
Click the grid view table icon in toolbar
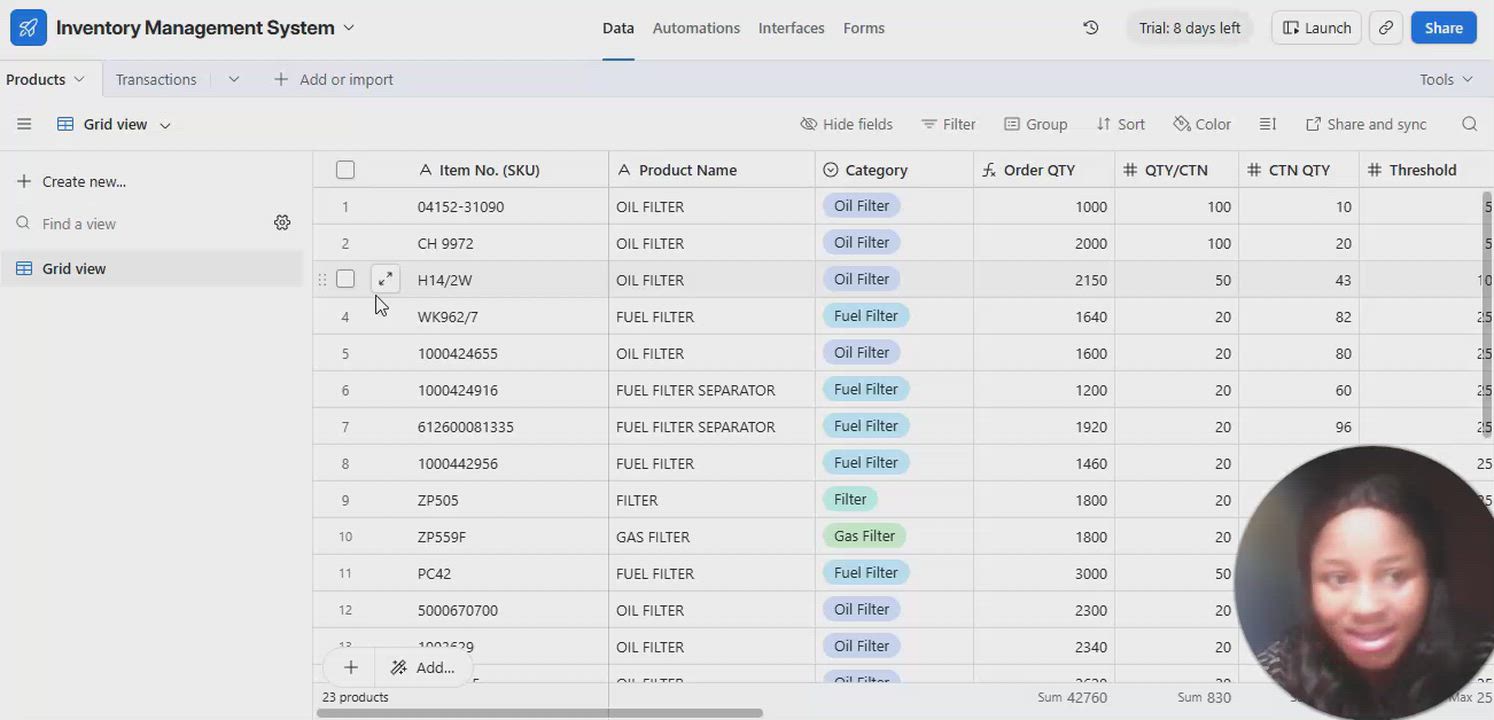[x=65, y=124]
